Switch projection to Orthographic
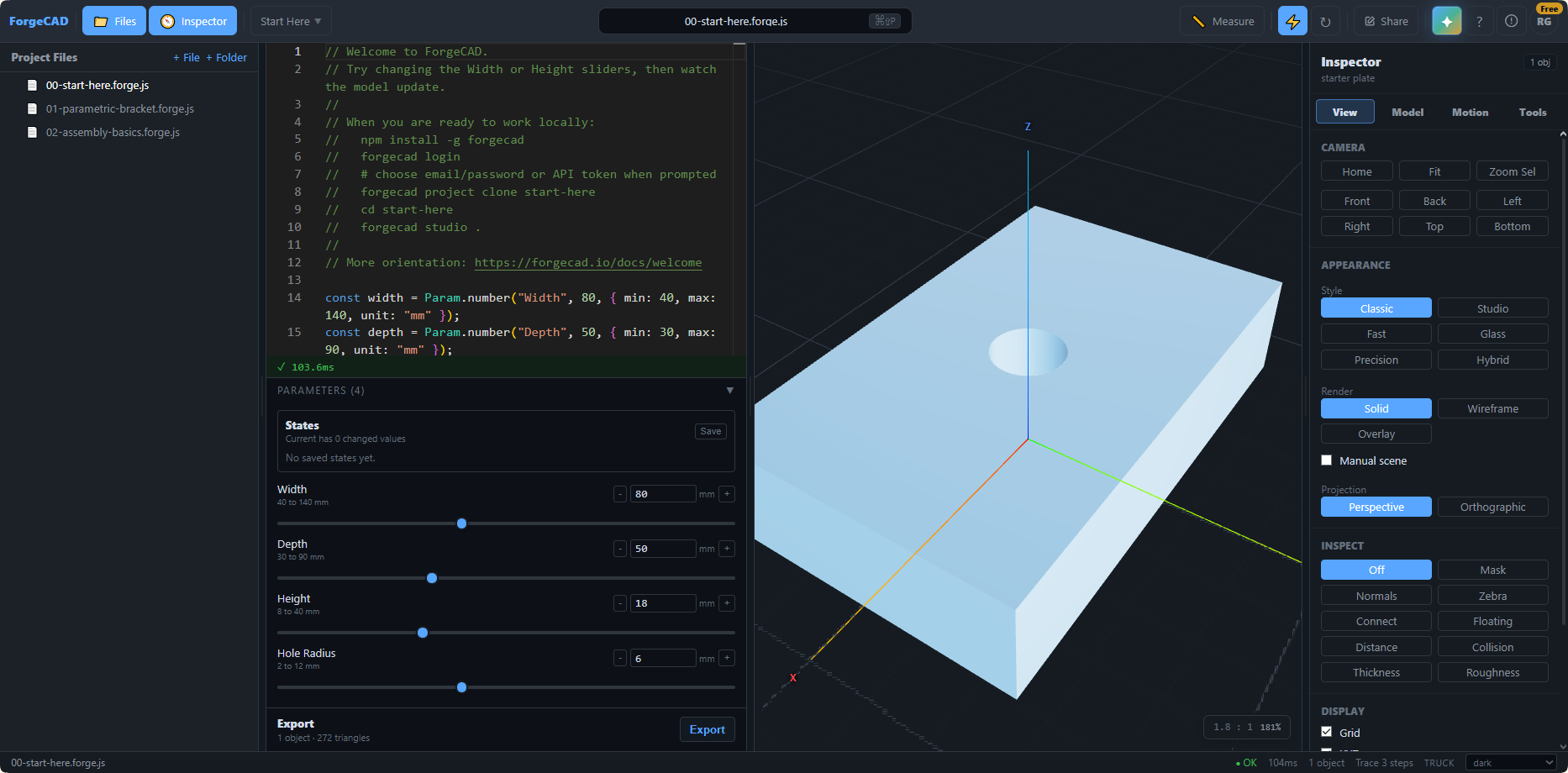This screenshot has height=773, width=1568. coord(1492,507)
